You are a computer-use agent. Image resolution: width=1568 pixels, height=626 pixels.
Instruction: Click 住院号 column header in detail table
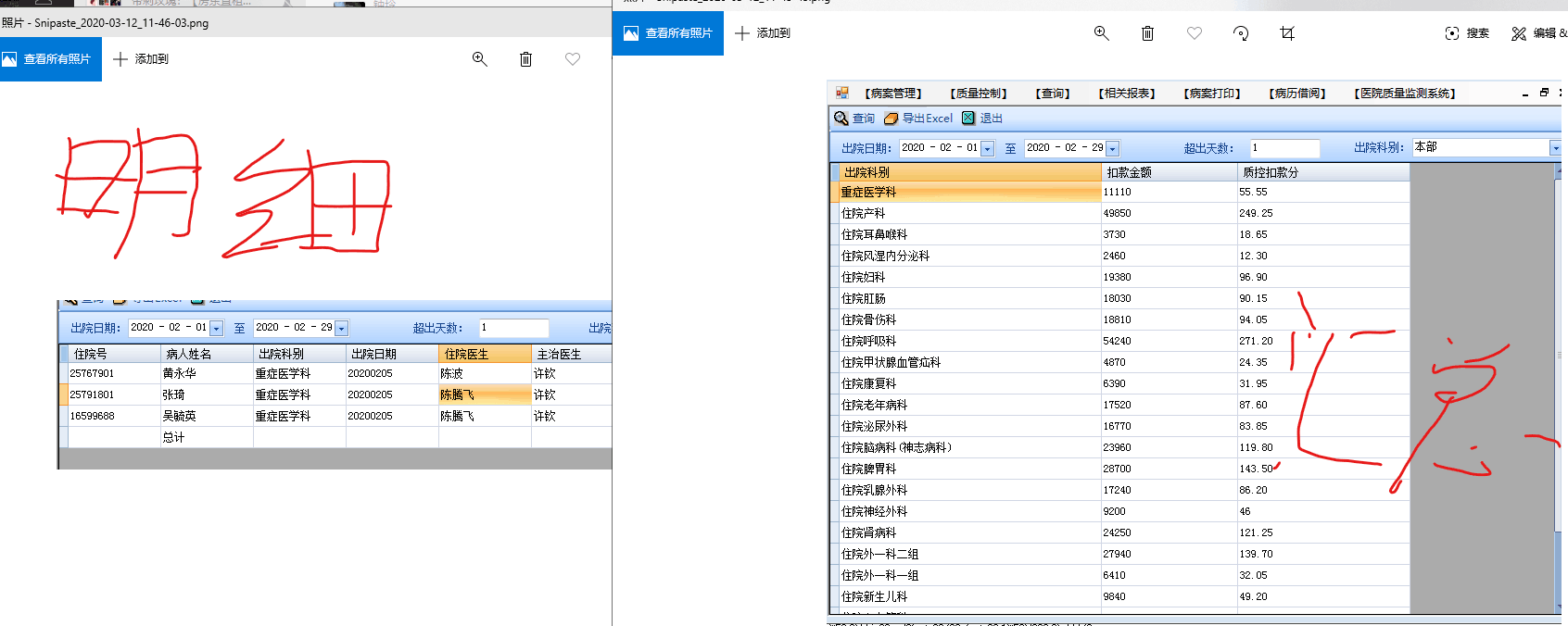pos(114,354)
